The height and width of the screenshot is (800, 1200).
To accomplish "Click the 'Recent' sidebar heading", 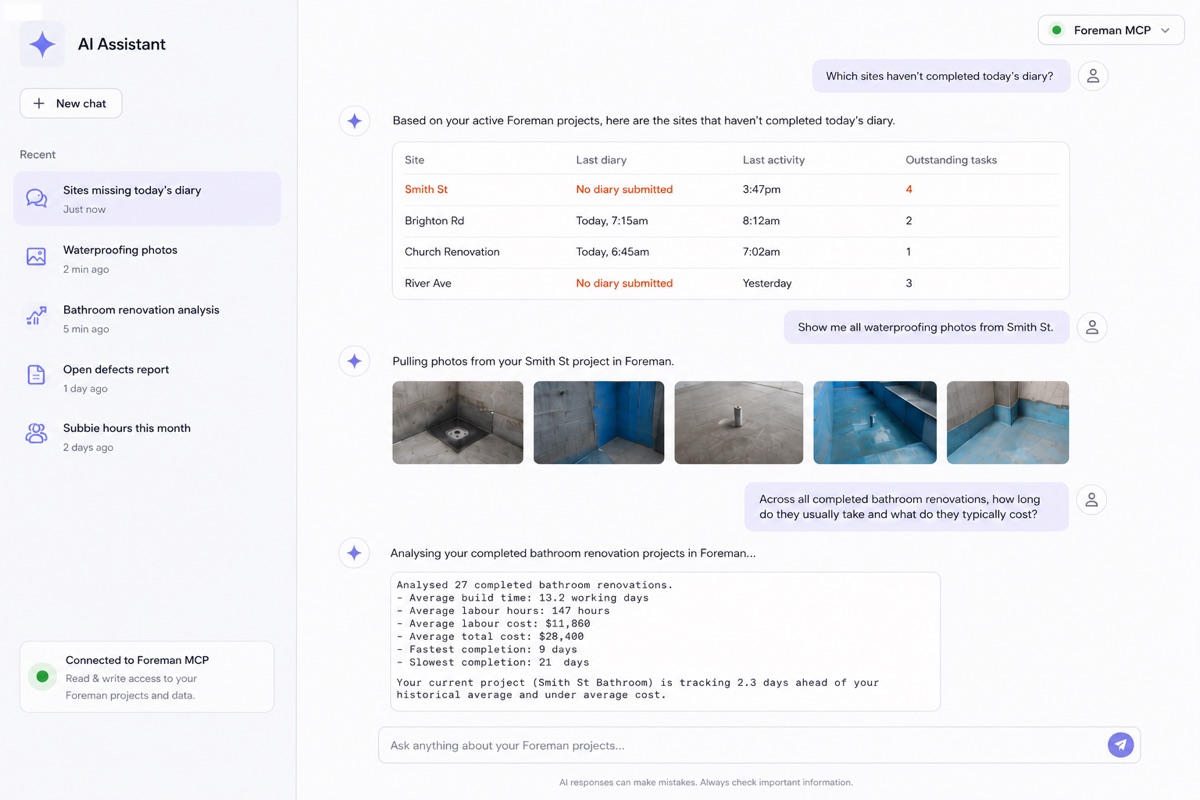I will point(38,154).
